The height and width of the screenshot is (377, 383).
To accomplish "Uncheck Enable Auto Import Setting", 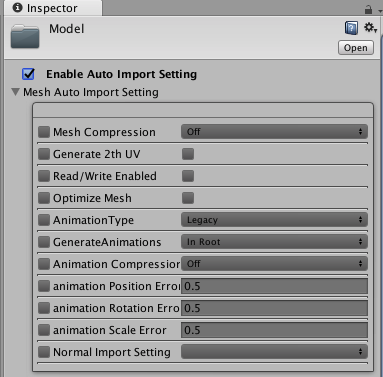I will (28, 74).
